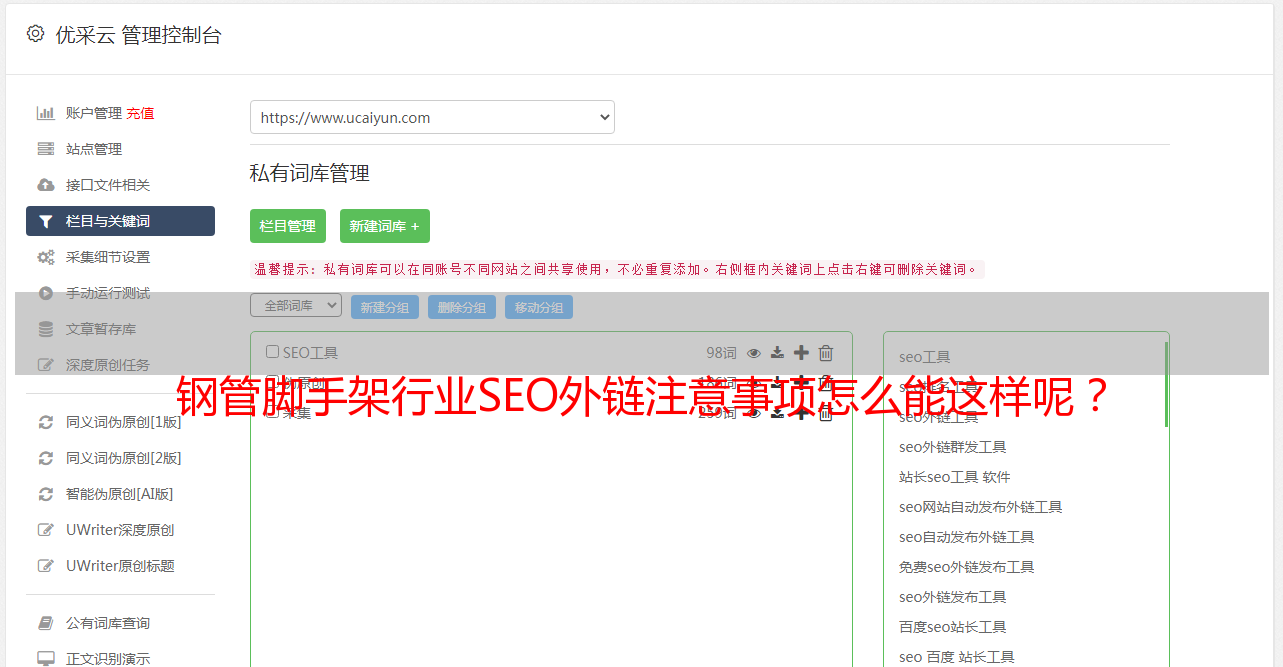Viewport: 1283px width, 667px height.
Task: Select UWriter深度原创 in sidebar
Action: [x=120, y=530]
